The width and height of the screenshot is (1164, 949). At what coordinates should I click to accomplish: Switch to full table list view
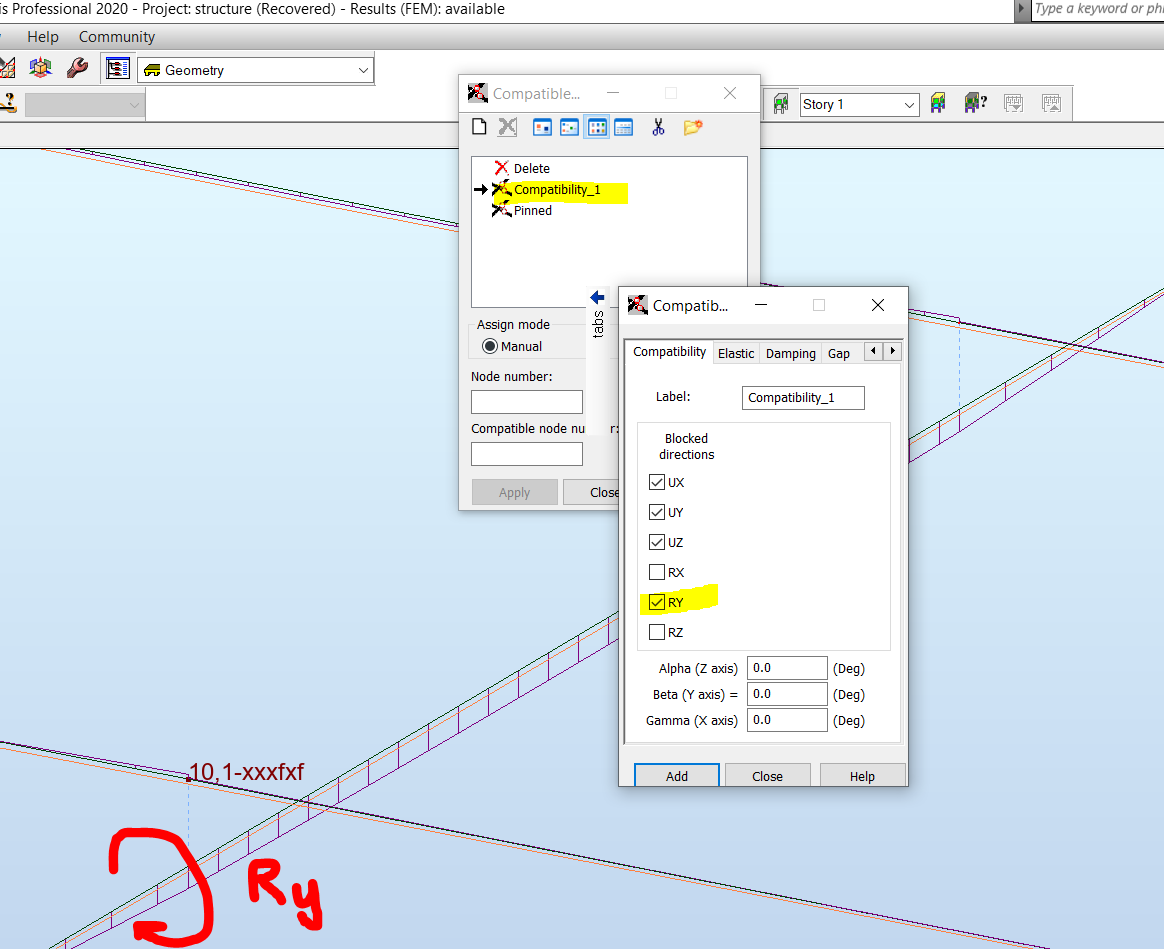click(624, 127)
